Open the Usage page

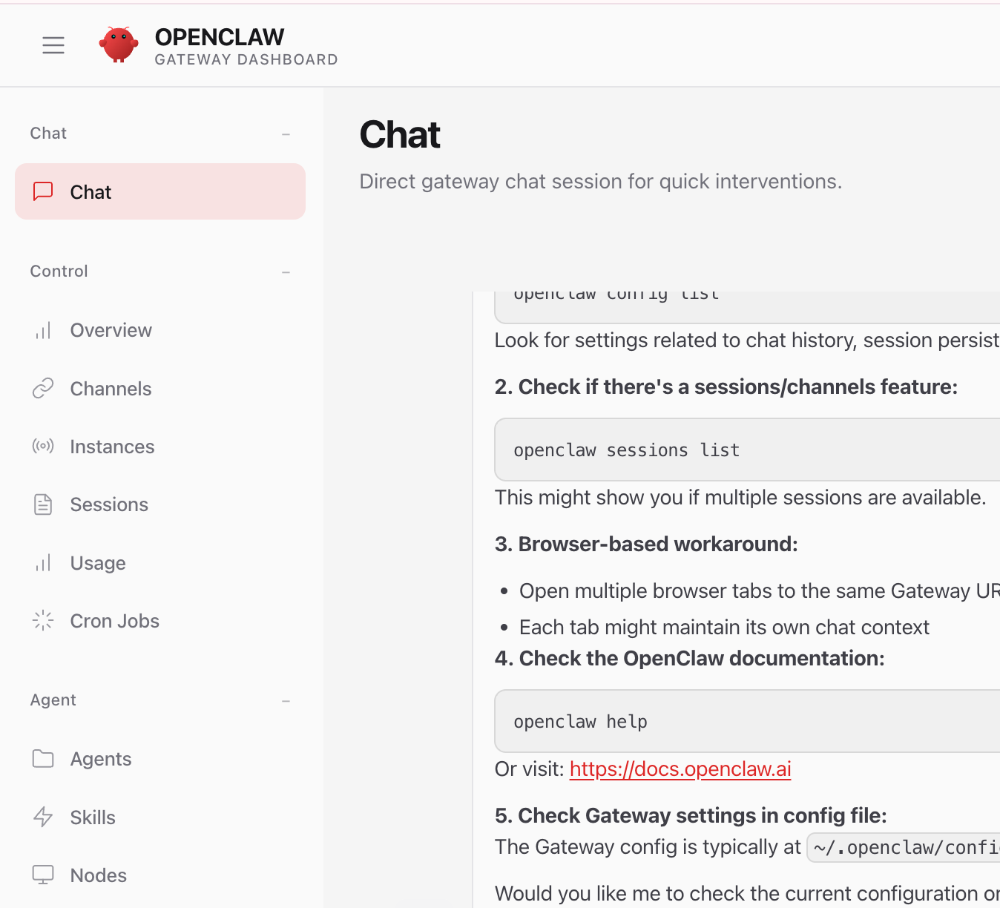pos(98,563)
